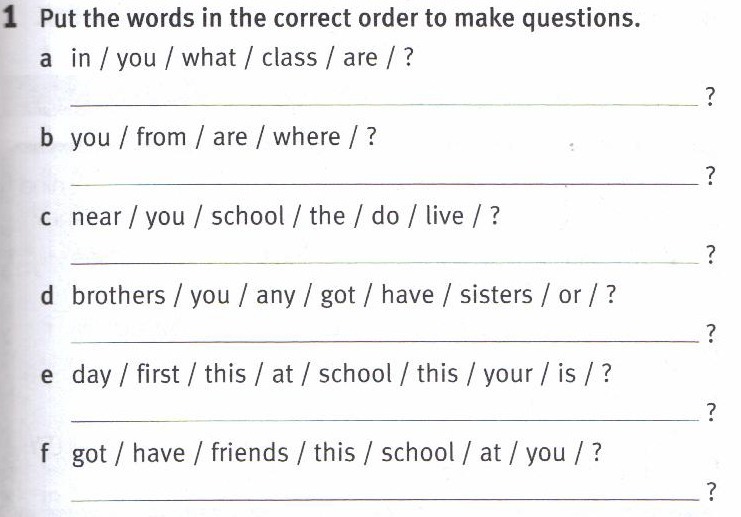
Task: Click the letter label 'f'
Action: click(x=46, y=453)
